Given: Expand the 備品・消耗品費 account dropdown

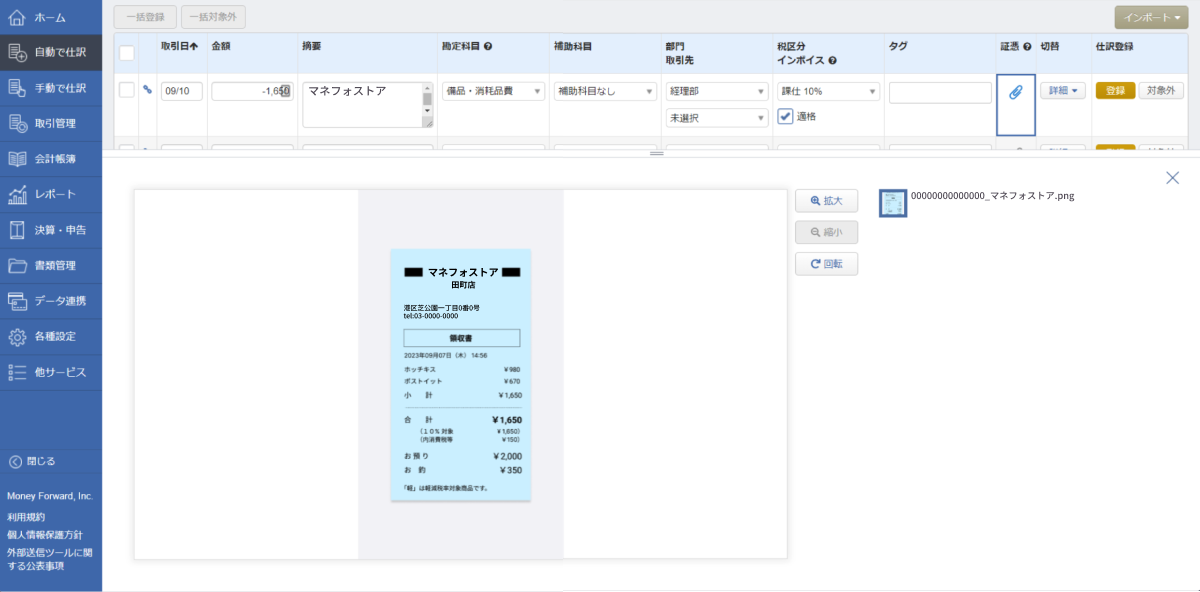Looking at the screenshot, I should point(493,91).
